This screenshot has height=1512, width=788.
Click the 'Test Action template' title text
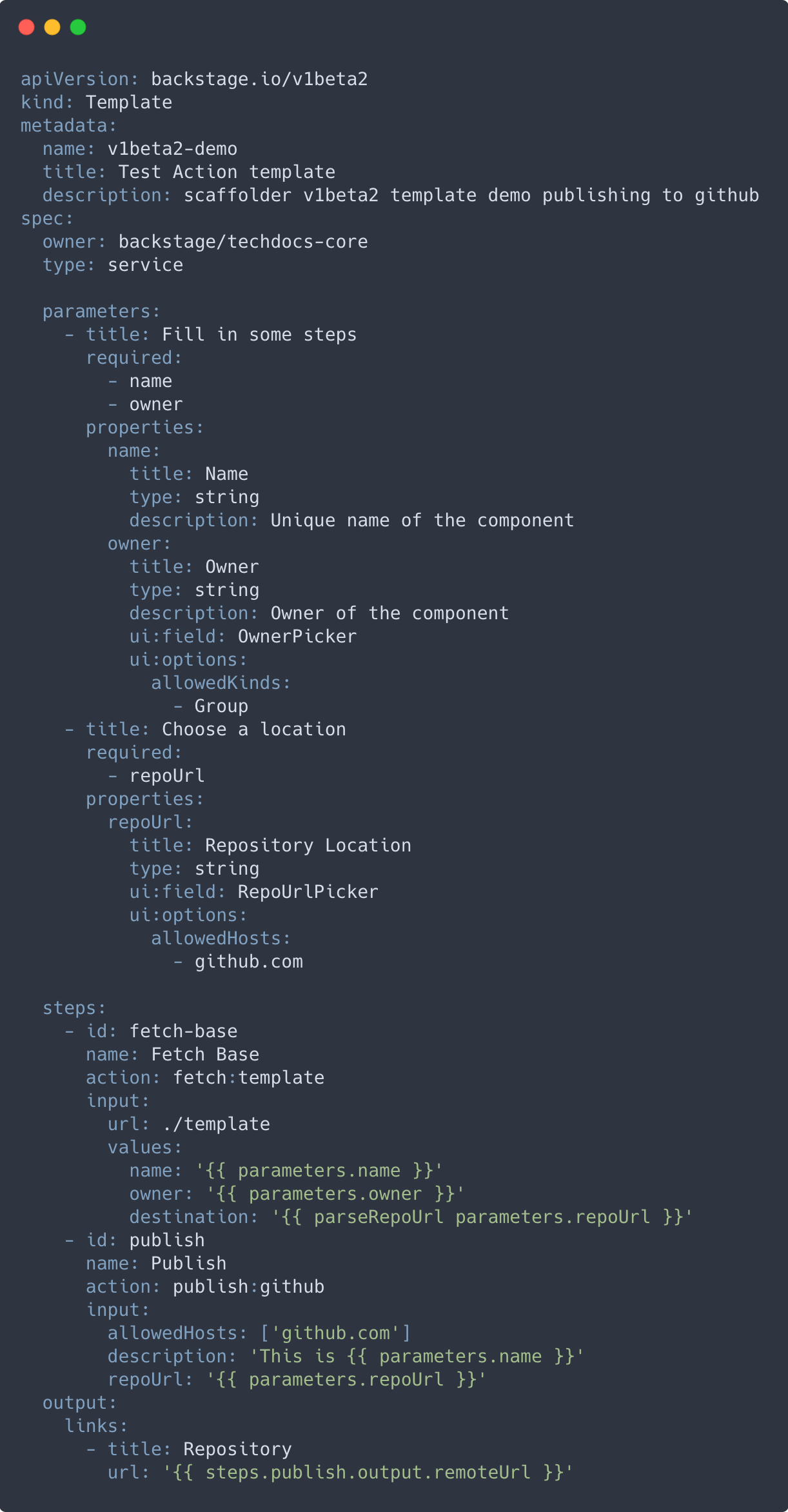[x=226, y=172]
